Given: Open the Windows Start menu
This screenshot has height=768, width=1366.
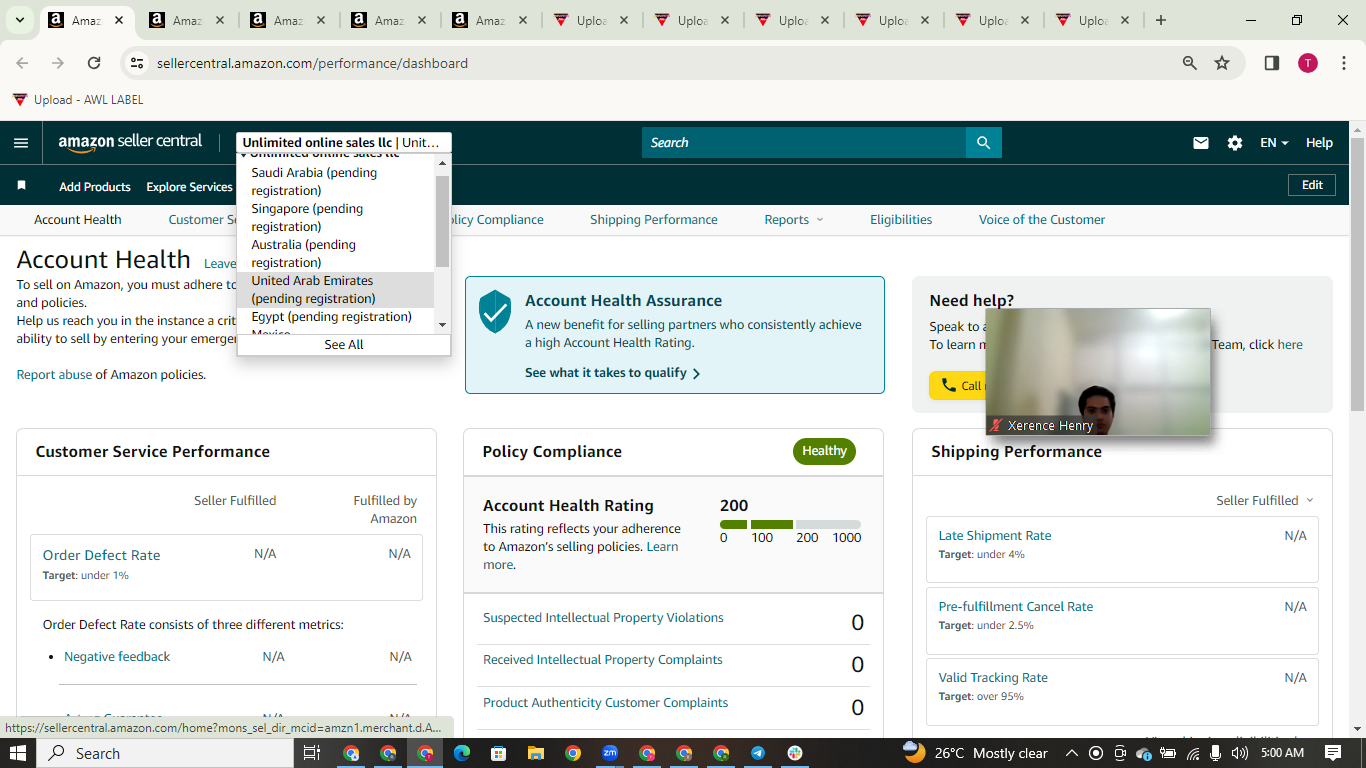Looking at the screenshot, I should [18, 753].
